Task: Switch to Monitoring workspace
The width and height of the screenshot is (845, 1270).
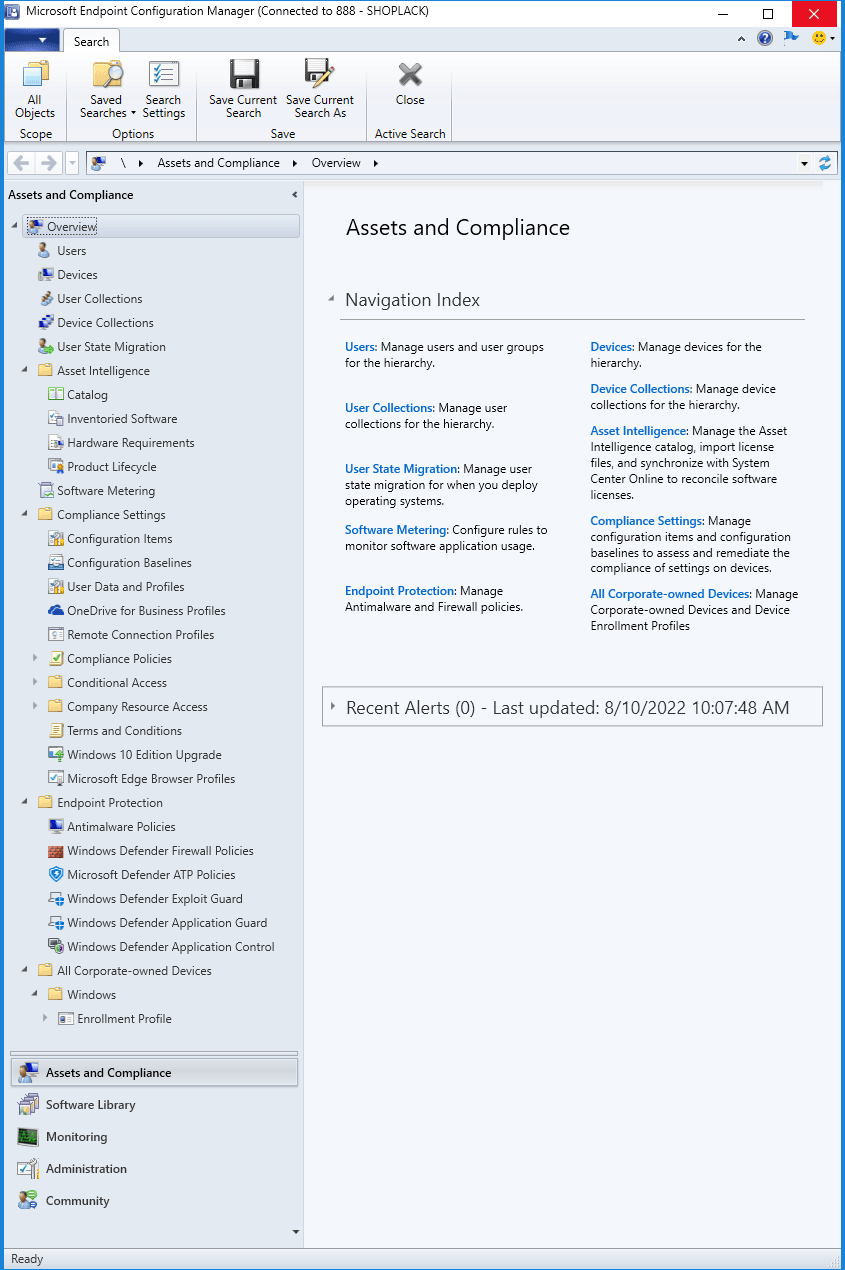Action: 76,1137
